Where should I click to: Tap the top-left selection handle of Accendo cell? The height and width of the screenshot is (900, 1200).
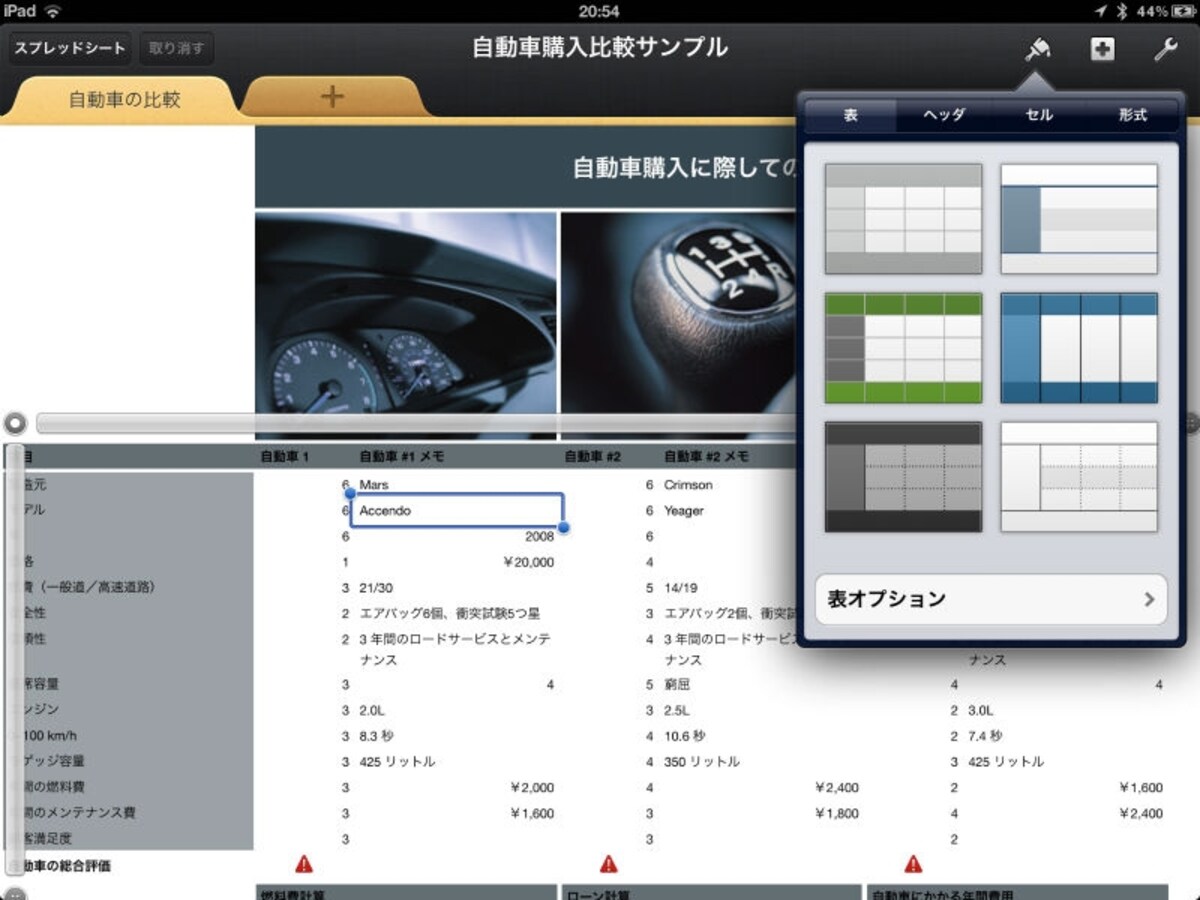click(351, 494)
